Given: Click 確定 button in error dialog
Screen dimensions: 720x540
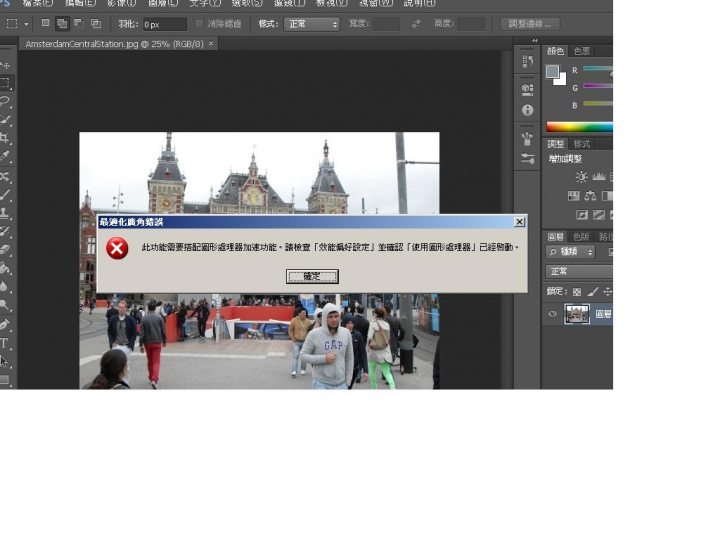Looking at the screenshot, I should pyautogui.click(x=312, y=276).
